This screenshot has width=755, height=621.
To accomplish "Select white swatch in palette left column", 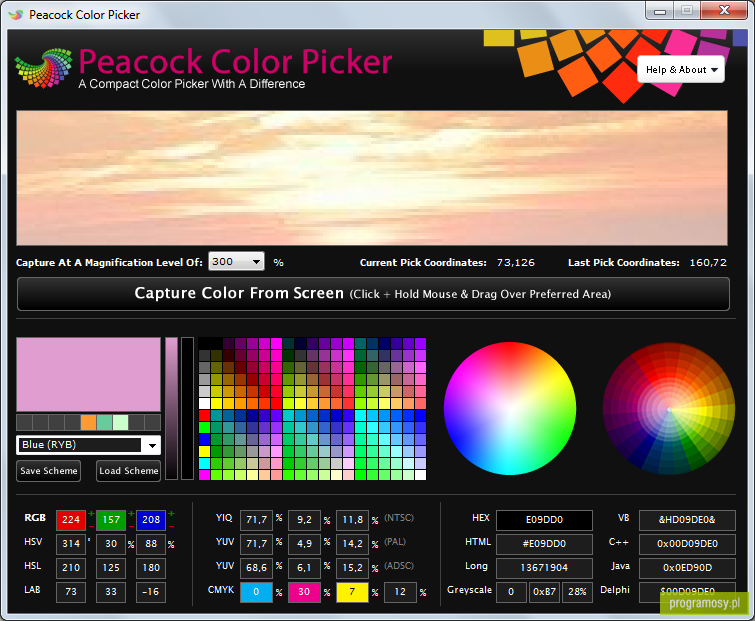I will coord(204,403).
